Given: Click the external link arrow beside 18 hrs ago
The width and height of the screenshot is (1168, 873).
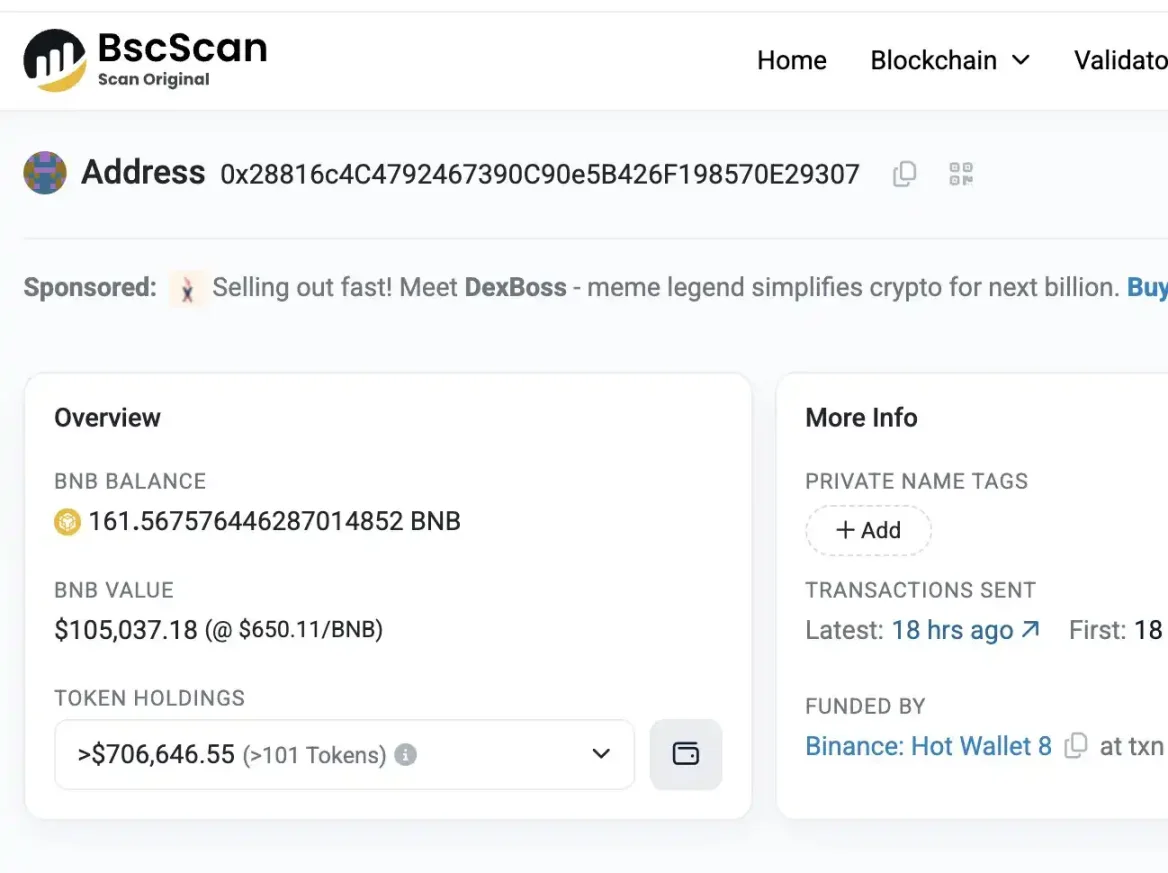Looking at the screenshot, I should (1031, 629).
